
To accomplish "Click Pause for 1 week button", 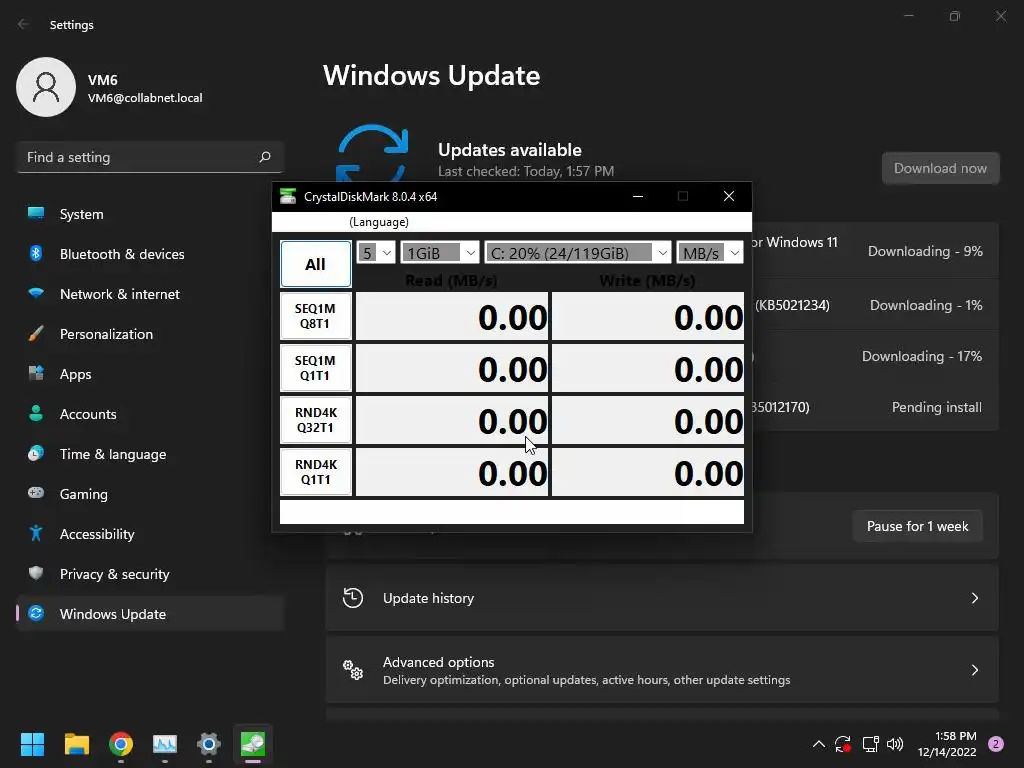I will [x=917, y=526].
